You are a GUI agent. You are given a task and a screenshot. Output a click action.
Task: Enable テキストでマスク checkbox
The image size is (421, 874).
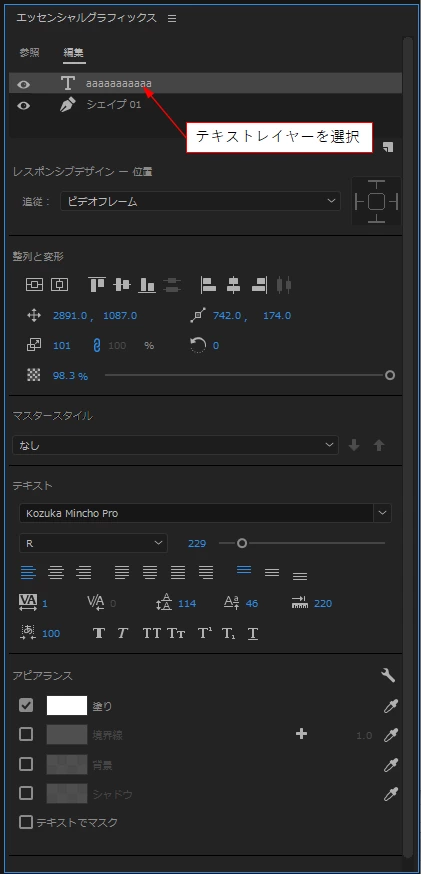point(26,822)
